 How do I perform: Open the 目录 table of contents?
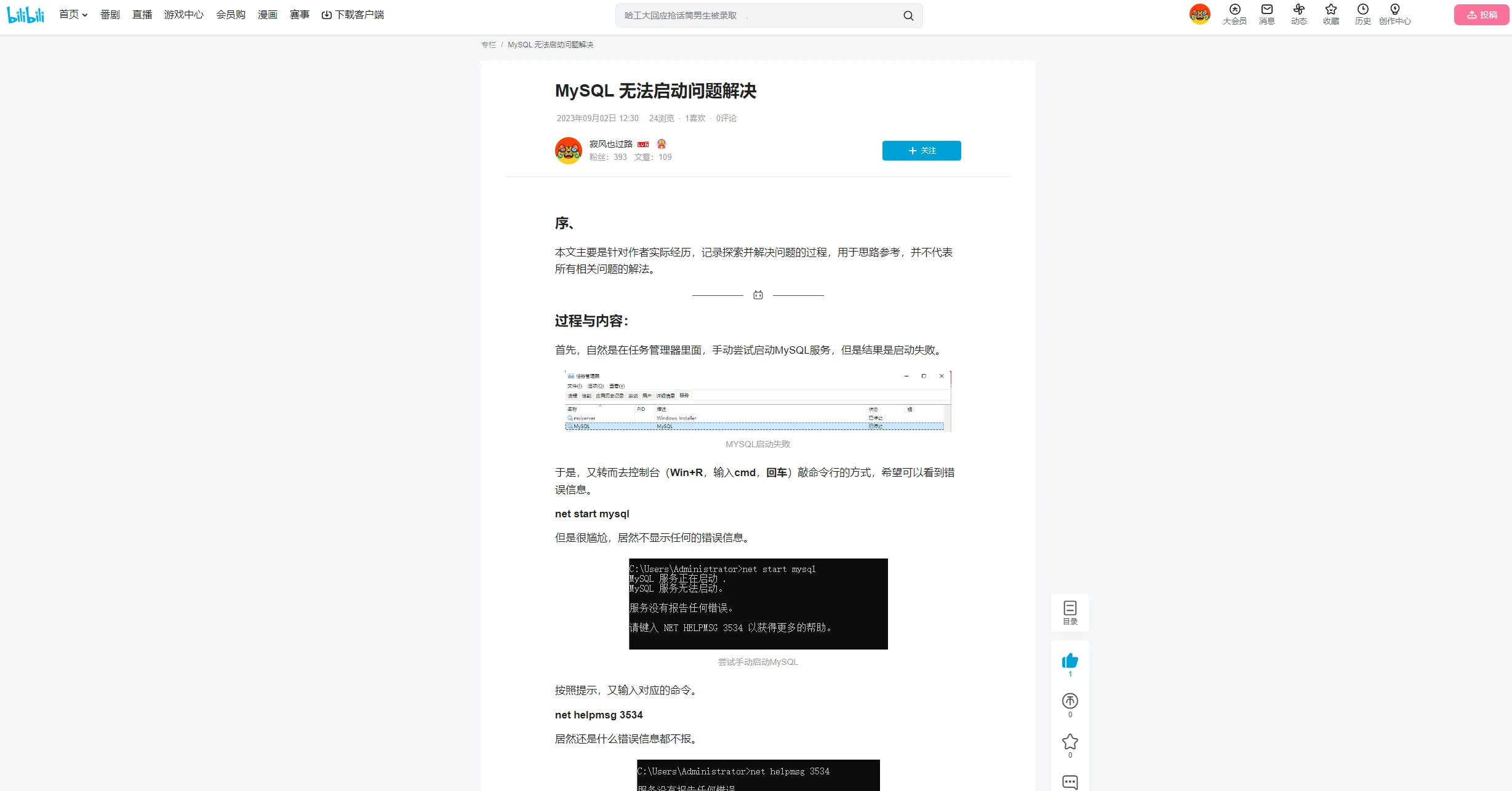(x=1070, y=613)
